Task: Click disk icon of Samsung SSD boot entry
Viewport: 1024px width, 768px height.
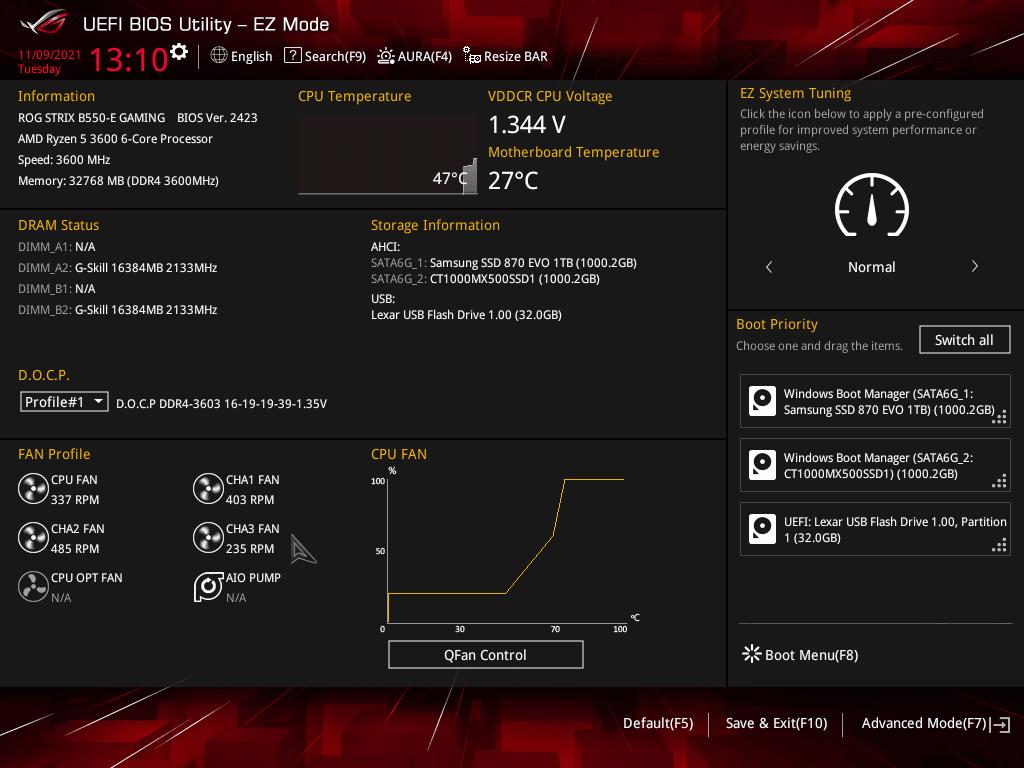Action: (x=762, y=401)
